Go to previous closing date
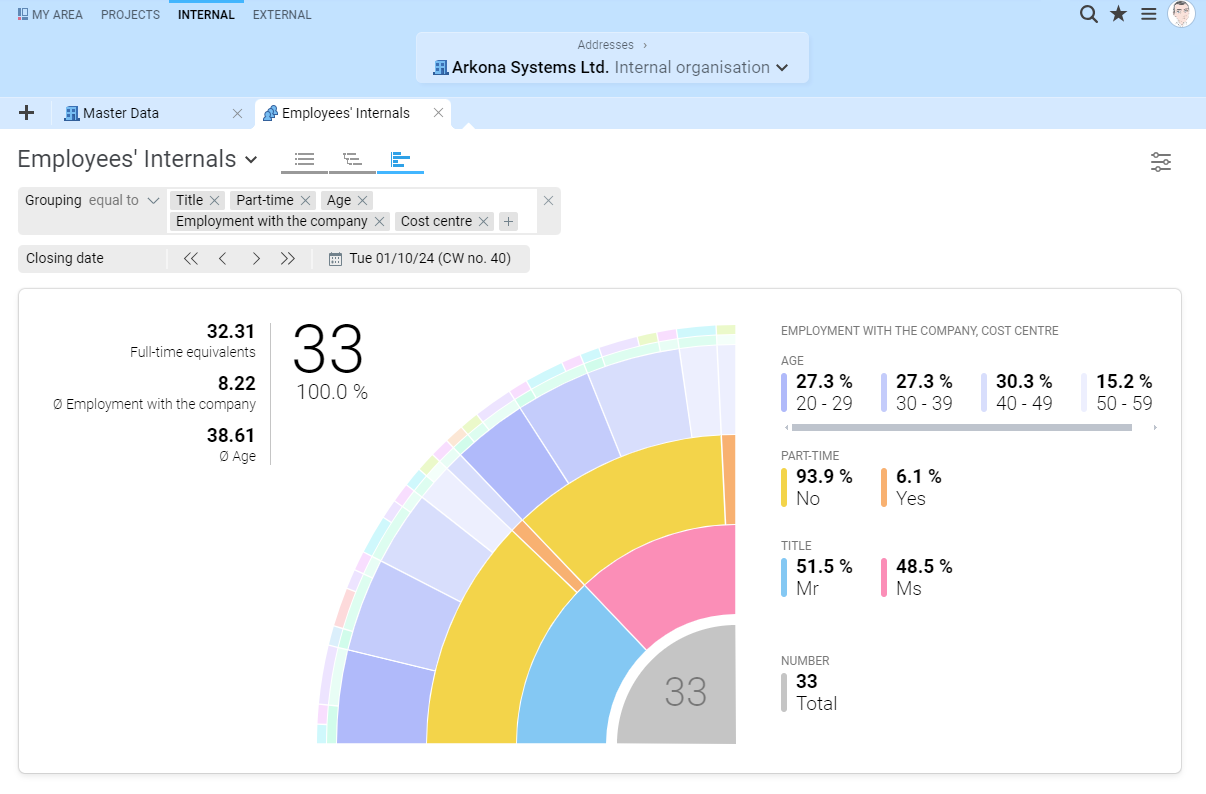1206x794 pixels. pos(223,258)
